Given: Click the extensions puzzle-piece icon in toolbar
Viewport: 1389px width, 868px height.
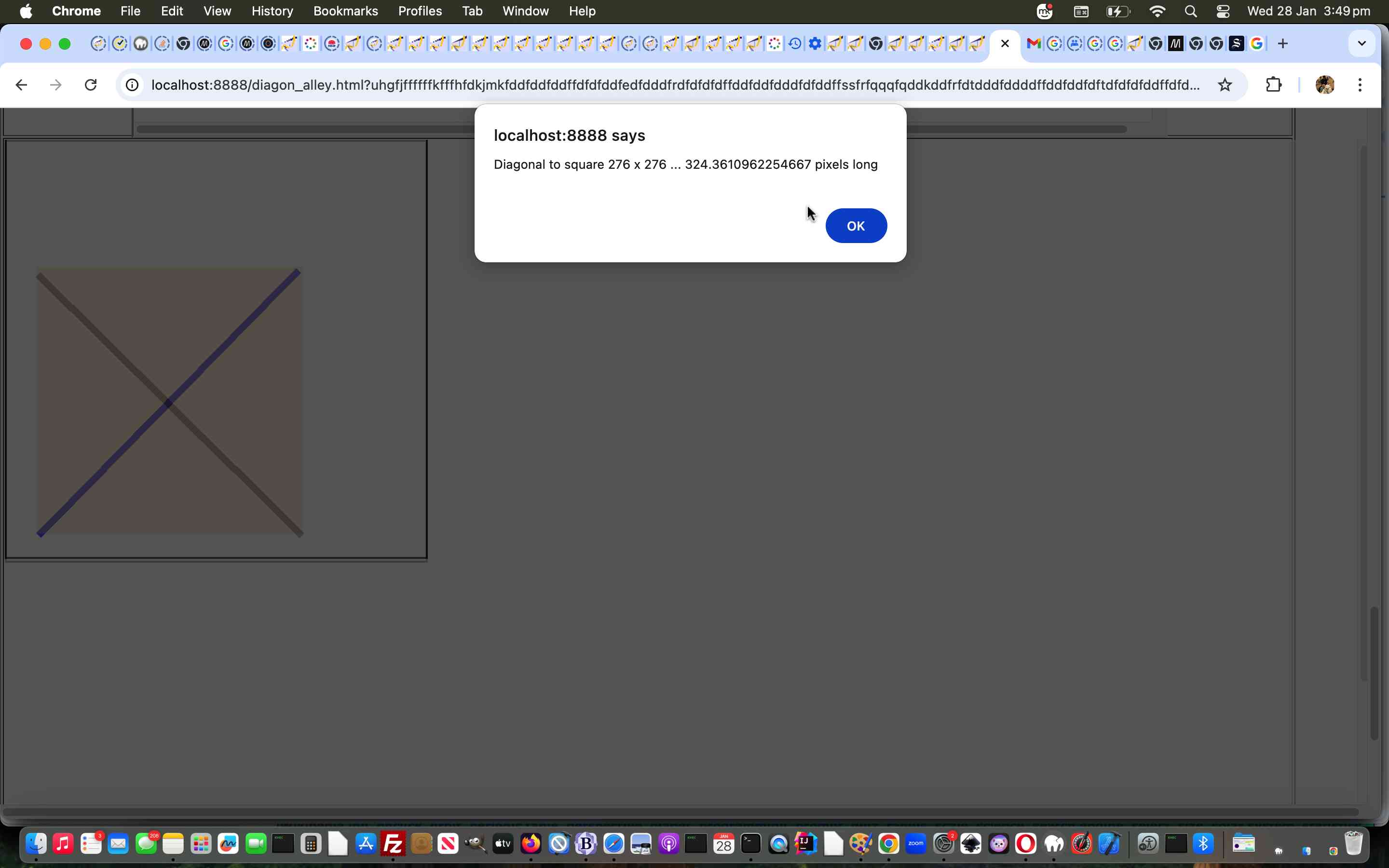Looking at the screenshot, I should tap(1274, 84).
